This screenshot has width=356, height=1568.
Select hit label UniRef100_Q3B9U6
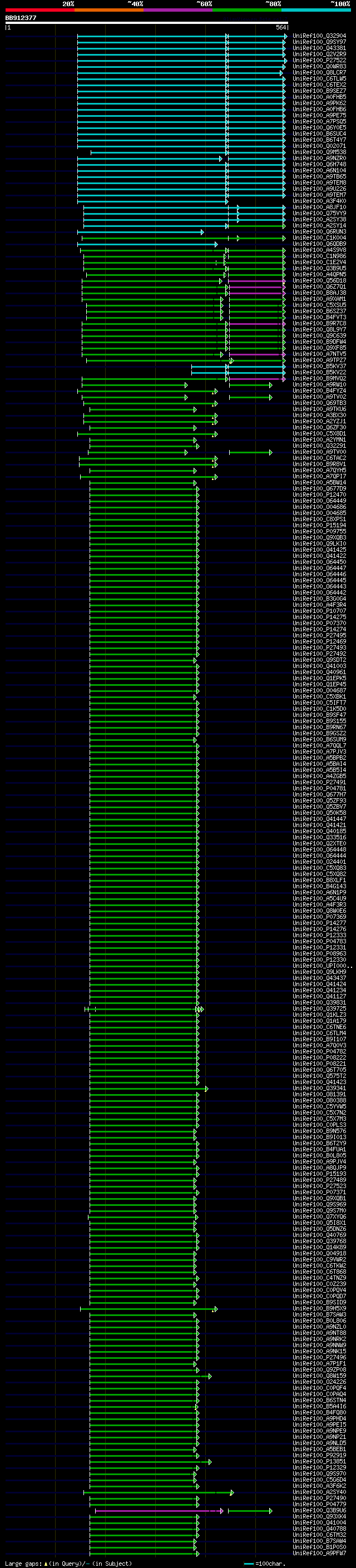pos(319,1510)
